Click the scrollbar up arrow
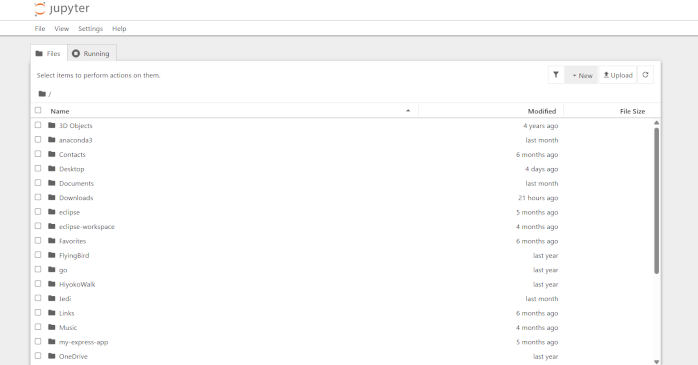Screen dimensions: 698x365 [x=657, y=122]
